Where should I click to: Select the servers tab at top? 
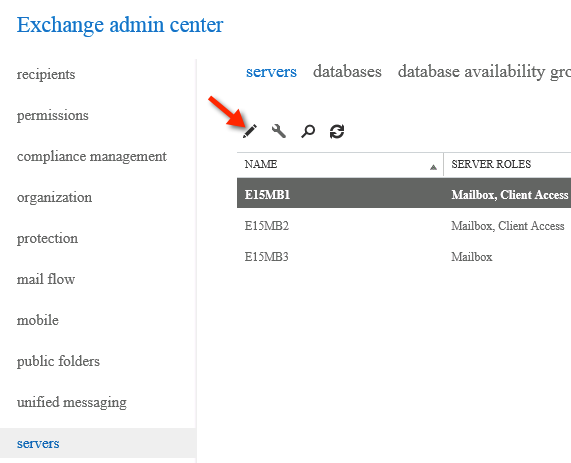coord(271,72)
